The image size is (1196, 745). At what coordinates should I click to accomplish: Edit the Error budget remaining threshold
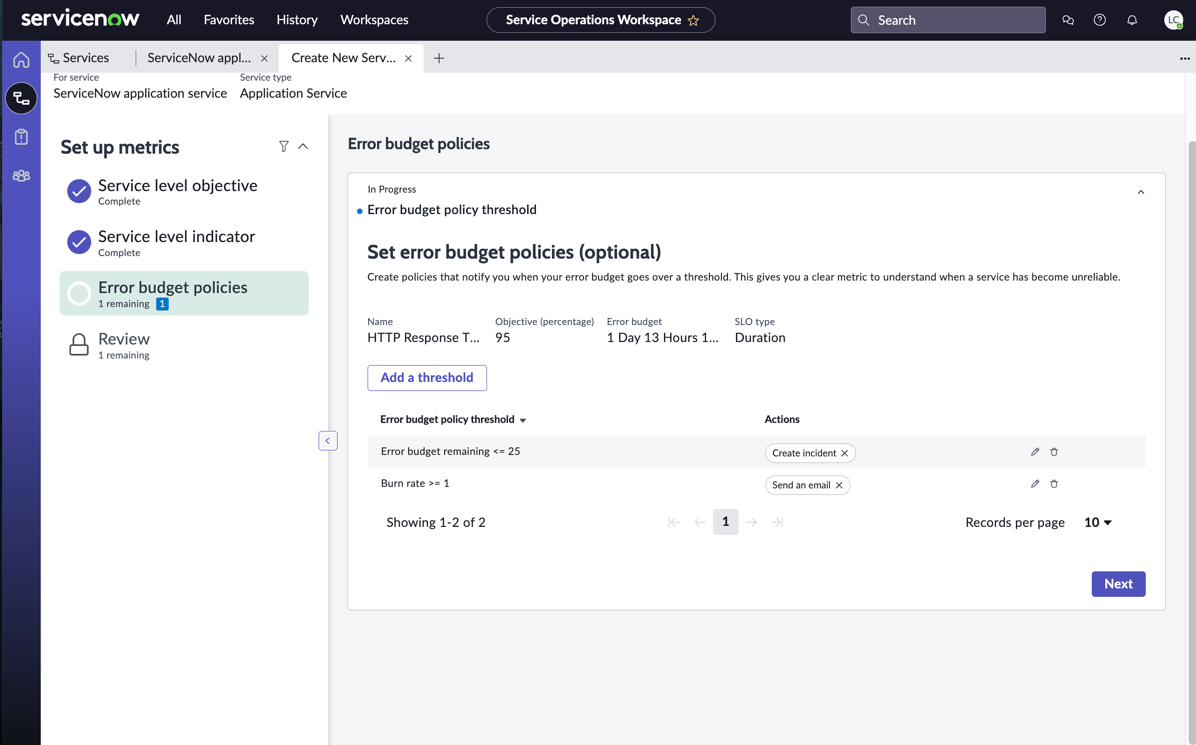[1035, 451]
